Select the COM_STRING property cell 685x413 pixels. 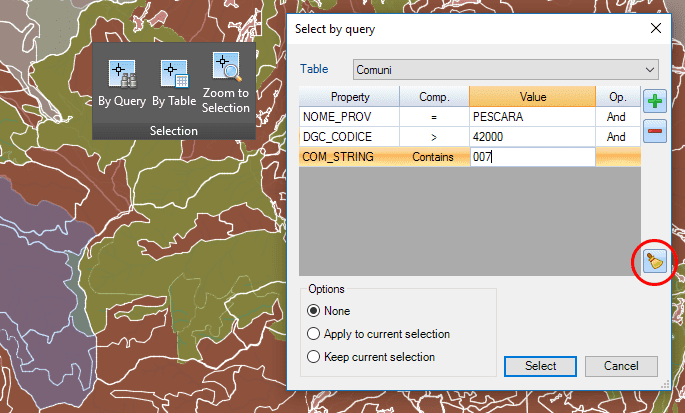[349, 157]
